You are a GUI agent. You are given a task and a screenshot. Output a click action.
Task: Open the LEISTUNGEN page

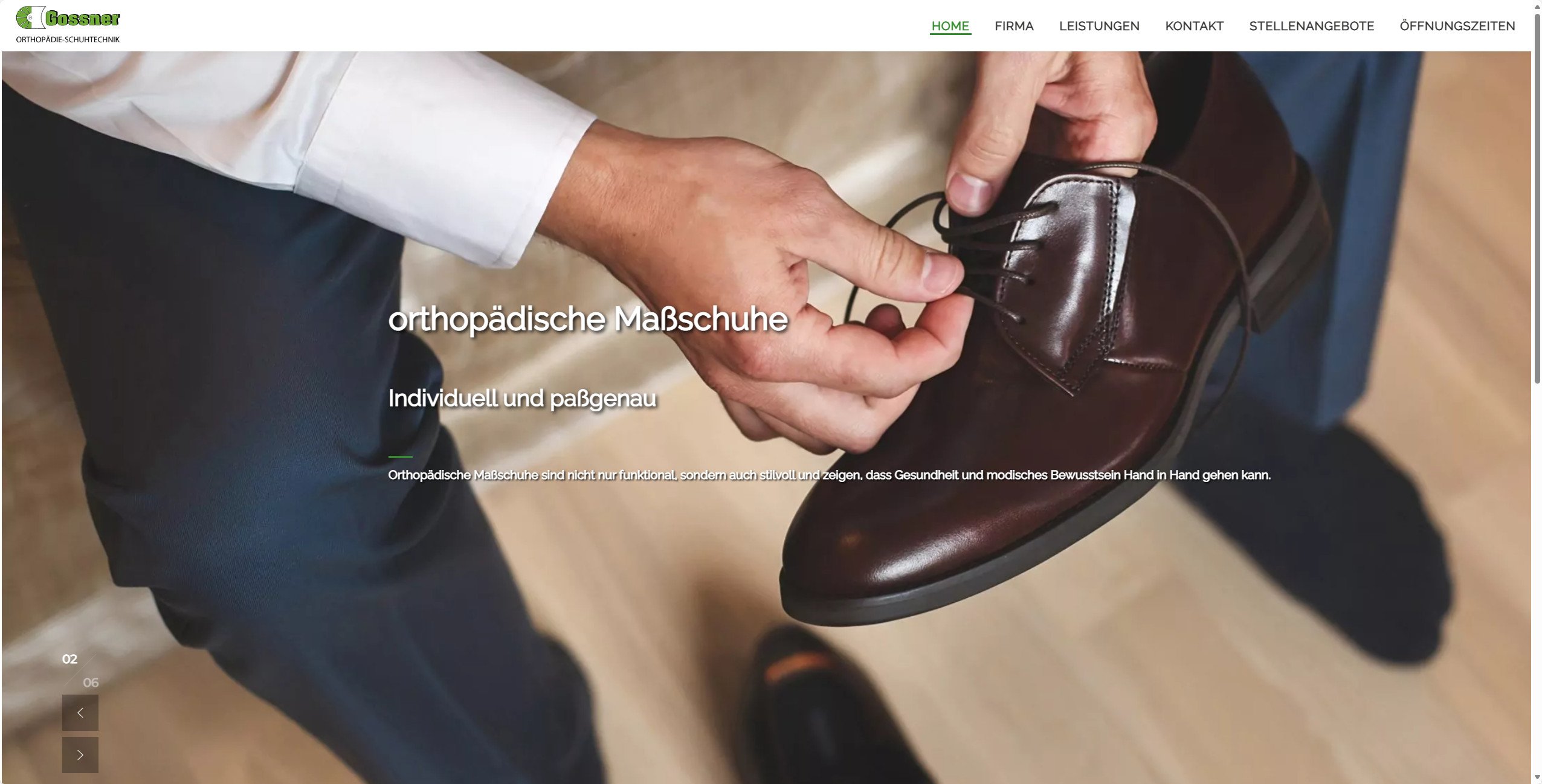pos(1099,26)
